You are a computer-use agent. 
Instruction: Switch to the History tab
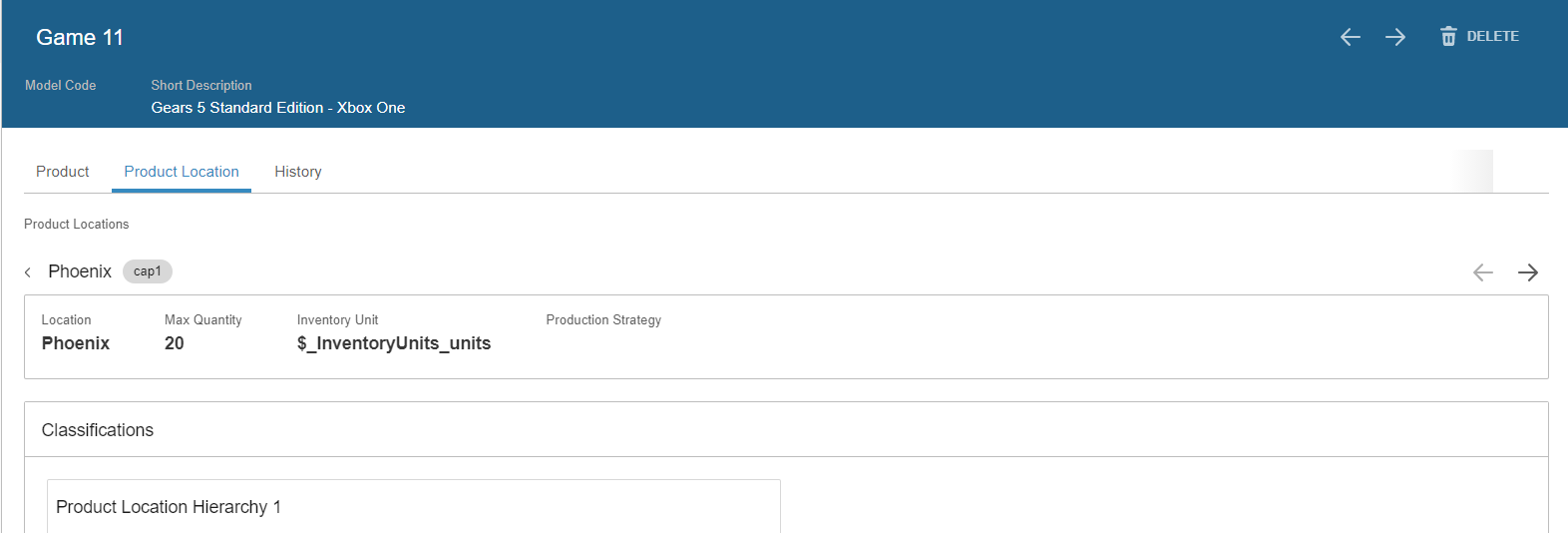click(298, 172)
